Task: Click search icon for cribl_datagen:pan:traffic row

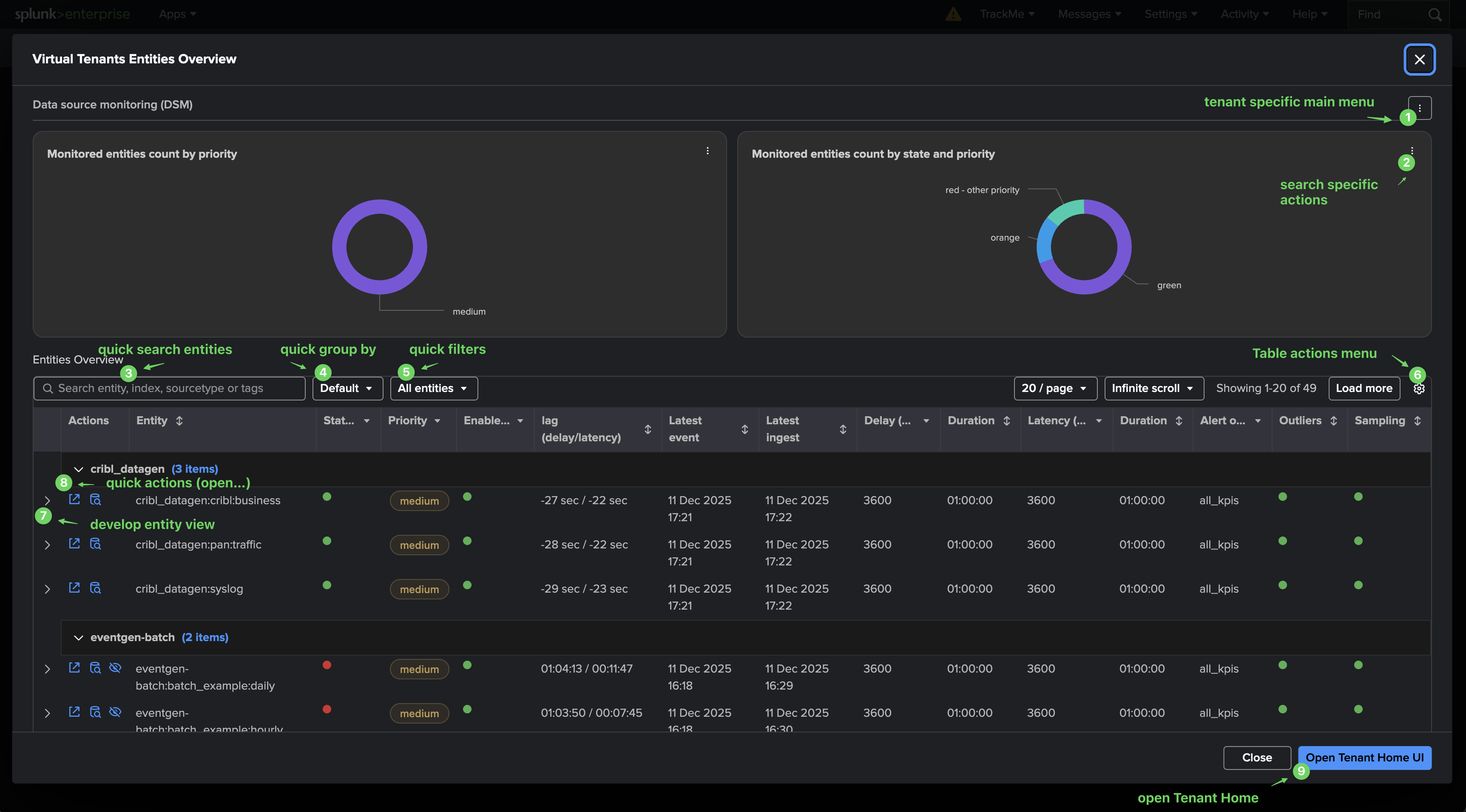Action: [95, 544]
